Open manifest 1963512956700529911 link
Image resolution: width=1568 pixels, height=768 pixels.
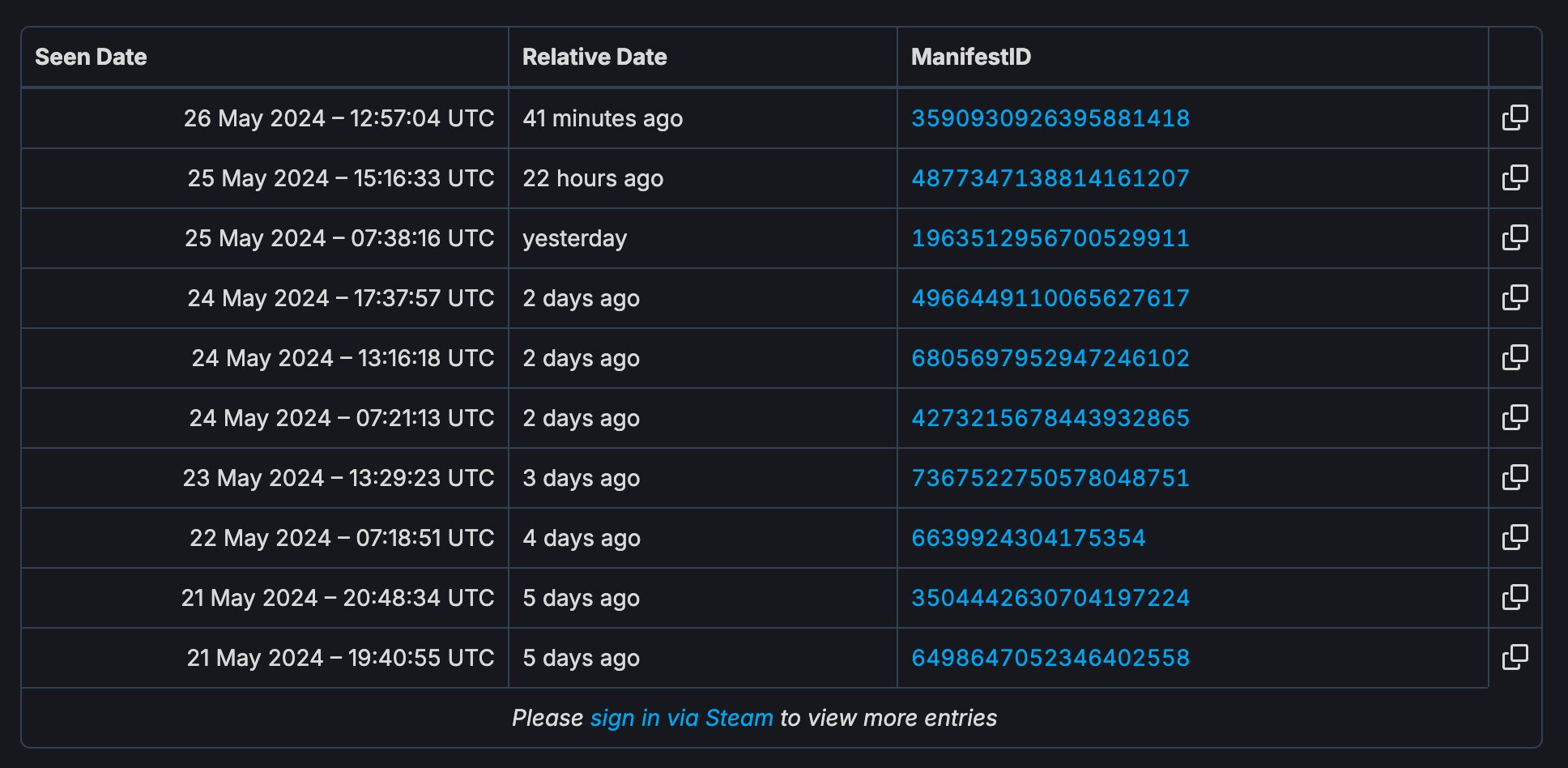[1050, 238]
